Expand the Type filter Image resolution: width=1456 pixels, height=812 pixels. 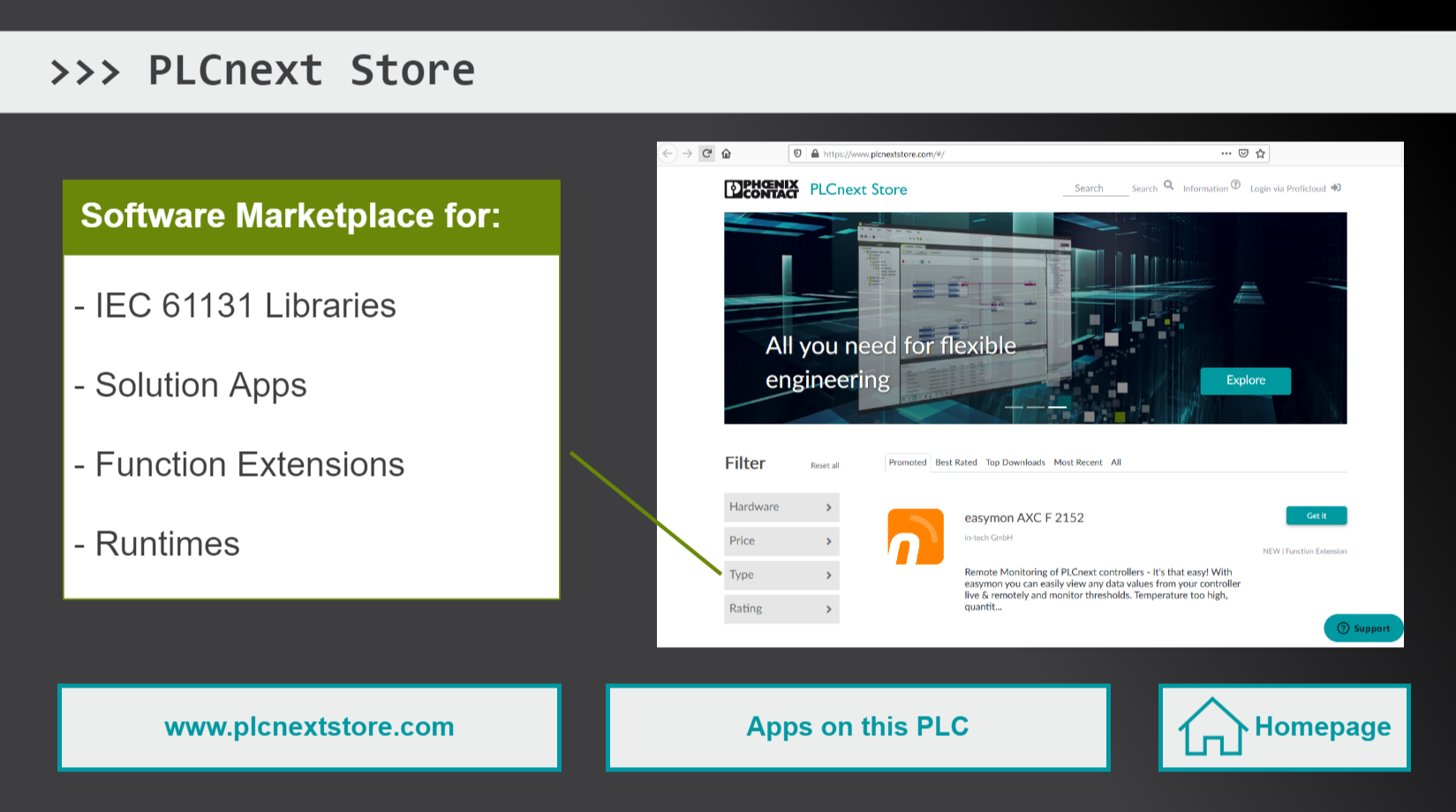click(x=781, y=575)
